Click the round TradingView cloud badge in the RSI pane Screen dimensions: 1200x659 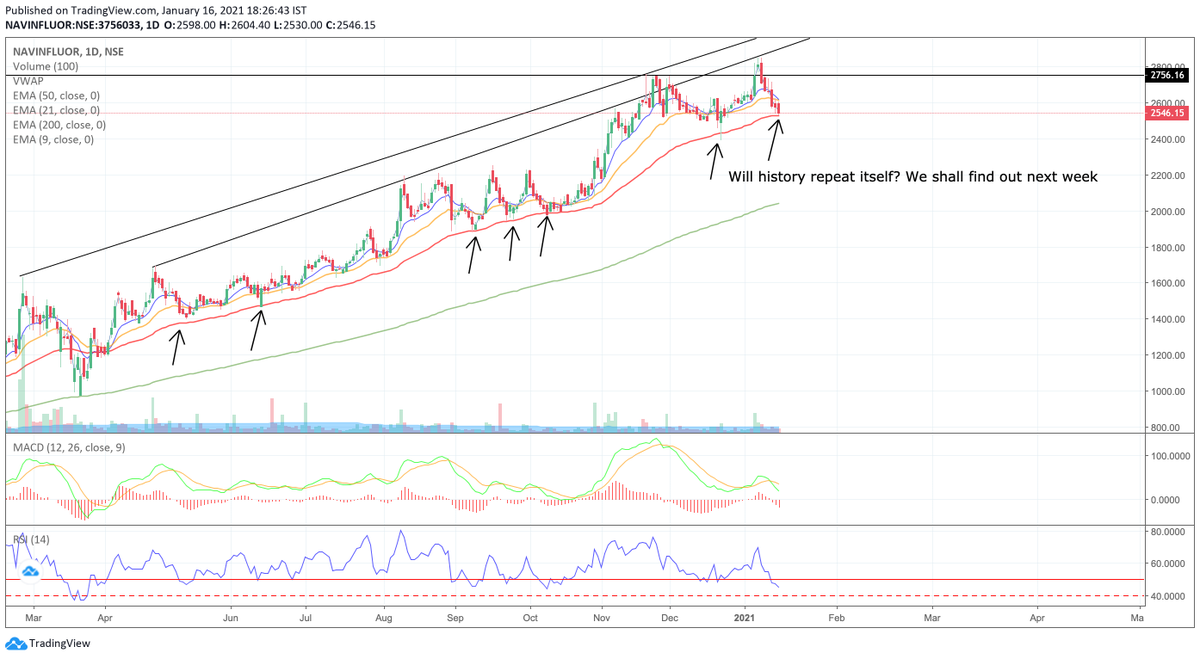pos(30,570)
